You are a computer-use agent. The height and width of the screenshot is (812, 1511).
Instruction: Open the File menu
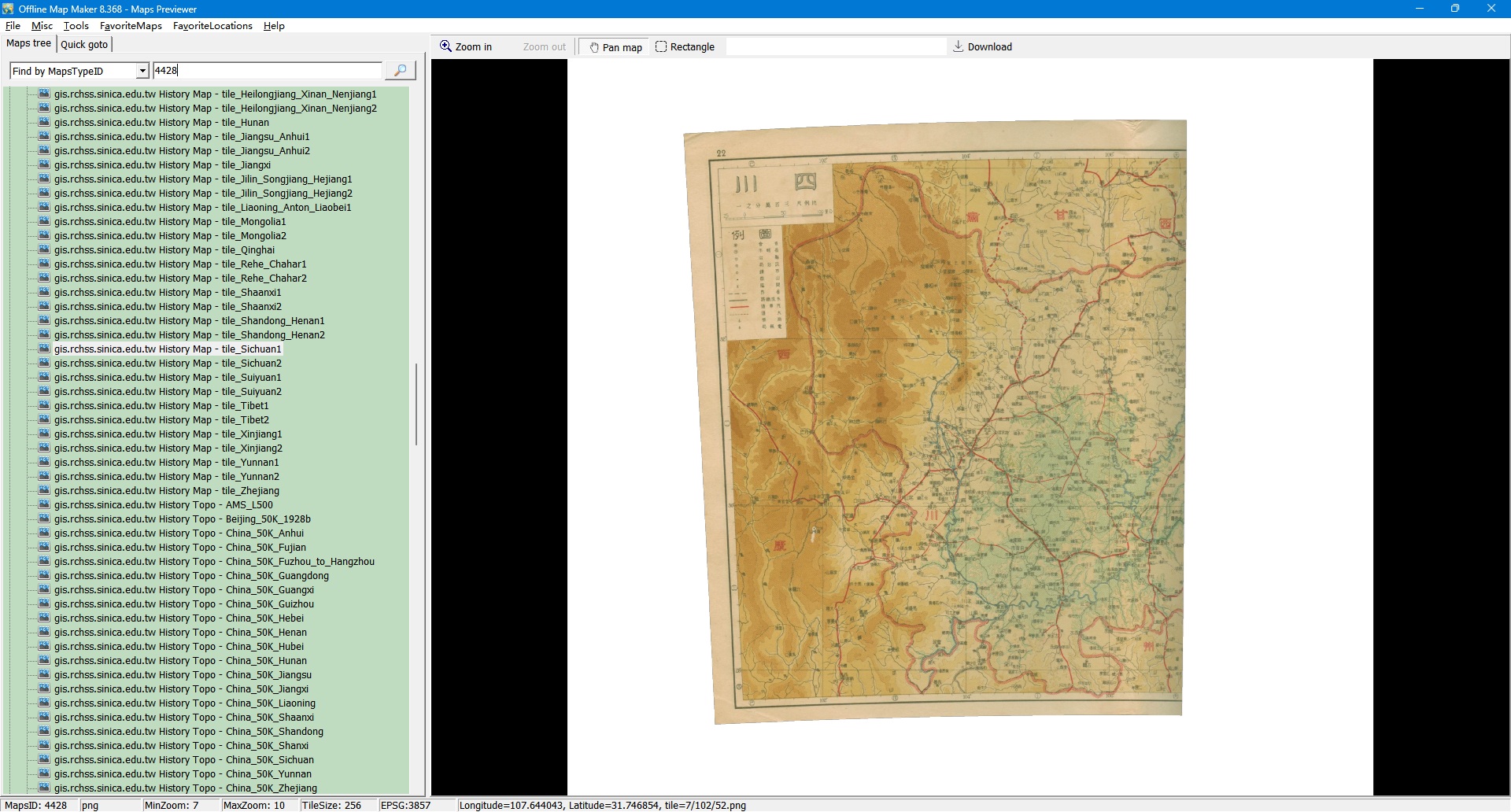pyautogui.click(x=13, y=26)
